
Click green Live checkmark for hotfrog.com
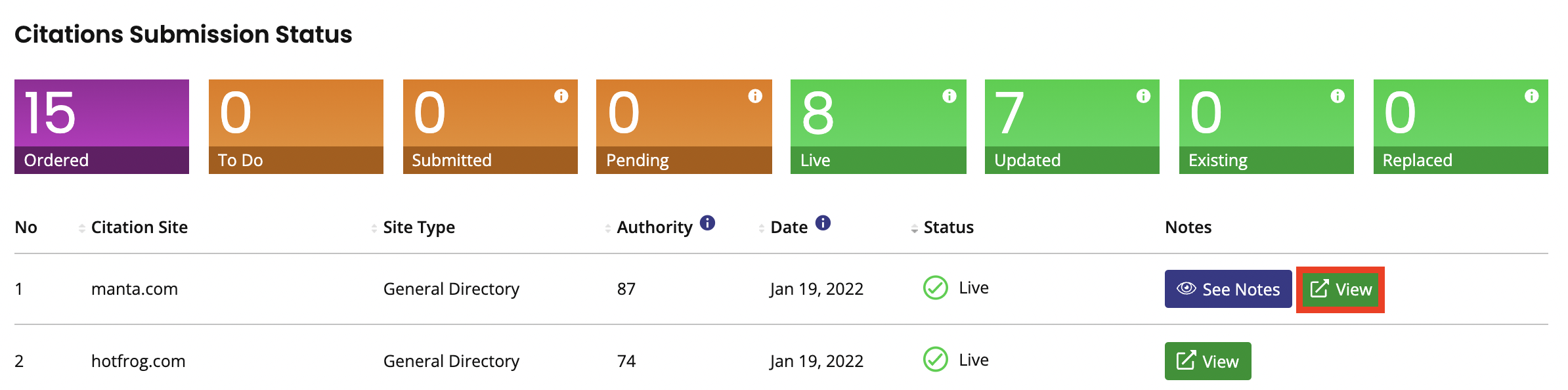pyautogui.click(x=935, y=360)
